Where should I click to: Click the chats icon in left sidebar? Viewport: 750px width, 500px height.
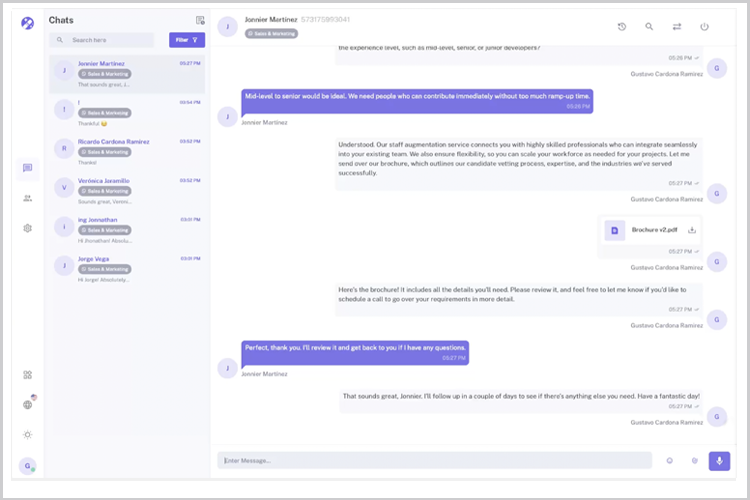pos(28,168)
